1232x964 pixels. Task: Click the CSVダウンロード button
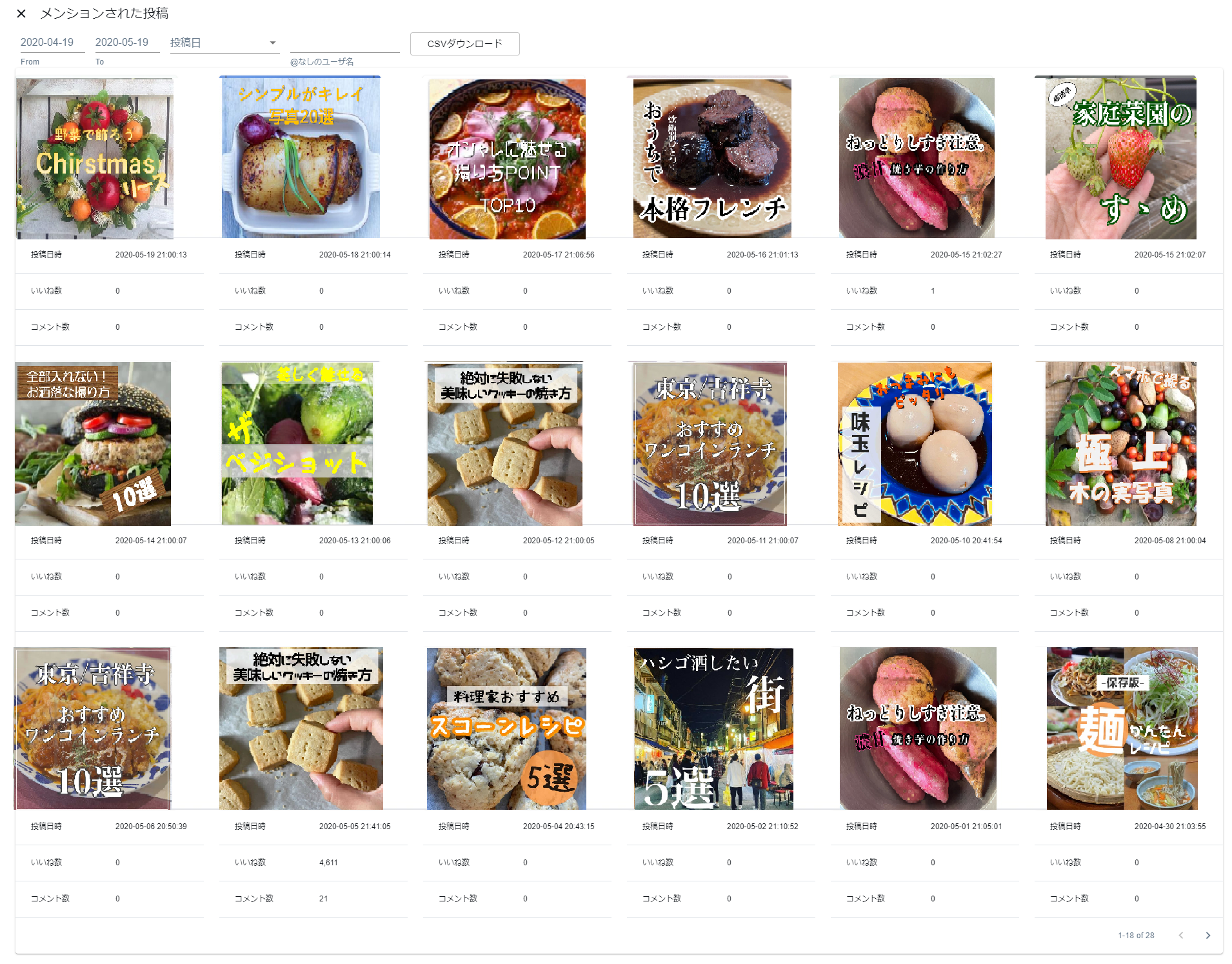(464, 43)
